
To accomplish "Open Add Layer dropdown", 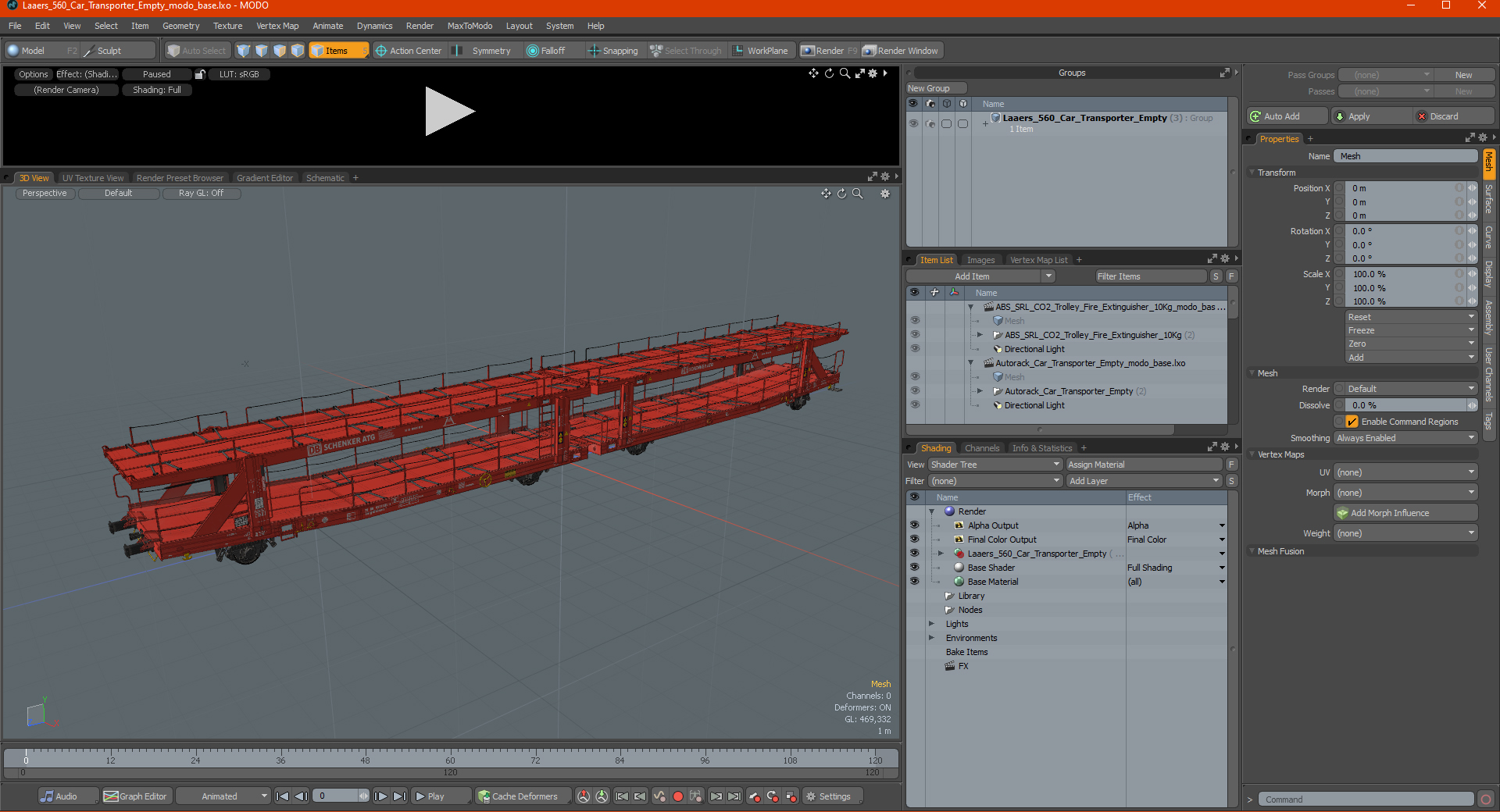I will coord(1144,481).
